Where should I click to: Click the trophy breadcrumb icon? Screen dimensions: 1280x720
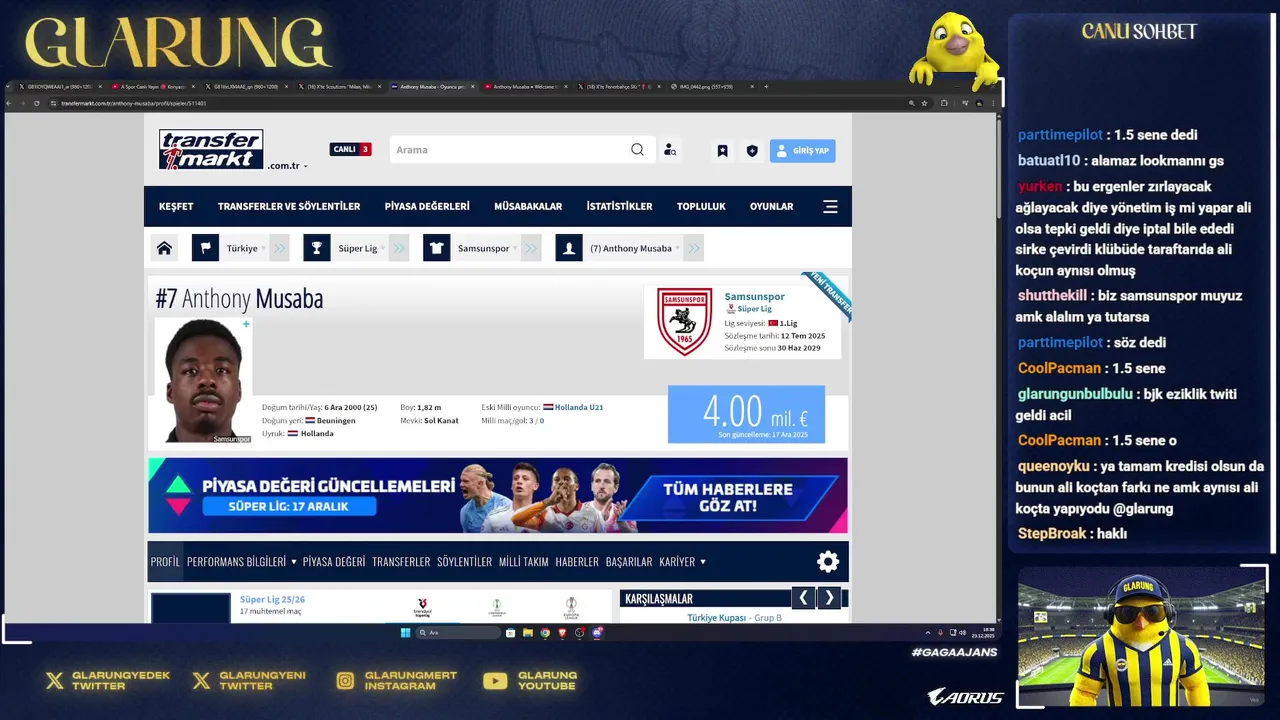click(317, 248)
